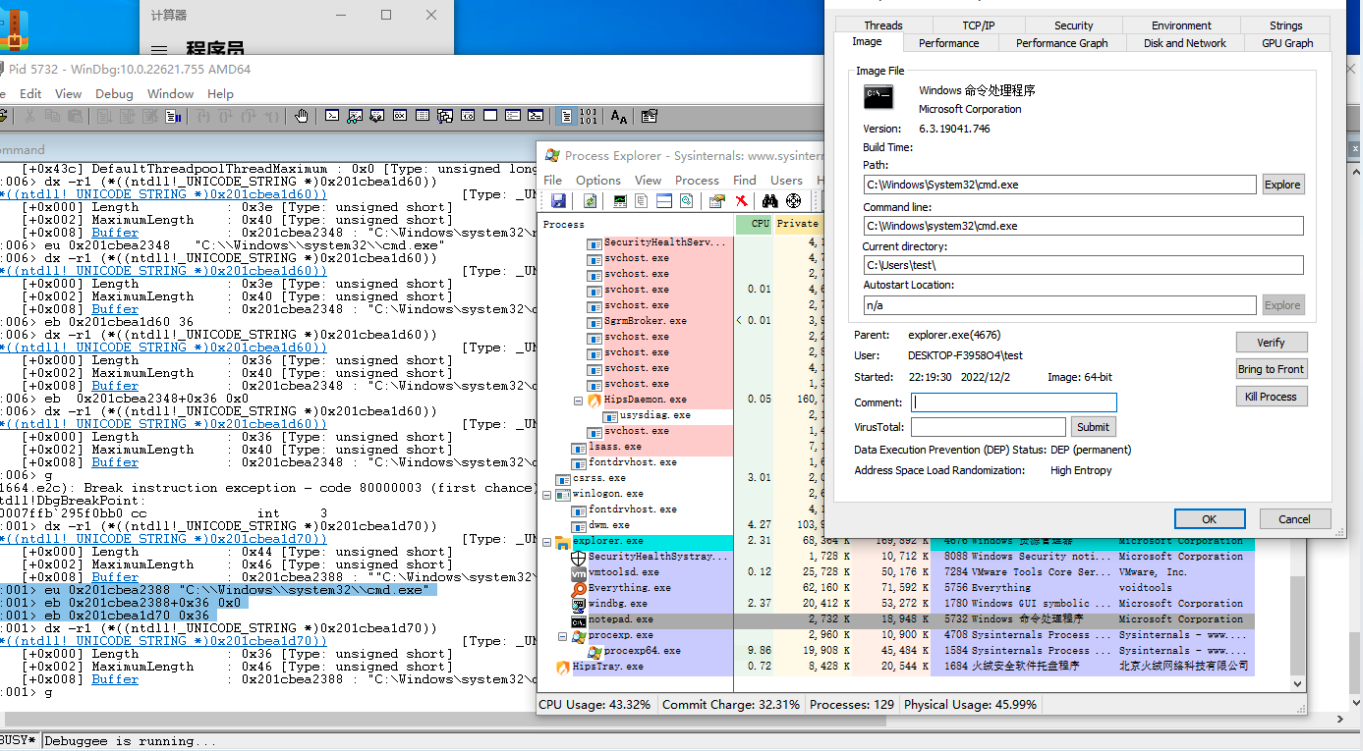
Task: Click the Show Lower Pane icon in Process Explorer
Action: pos(664,201)
